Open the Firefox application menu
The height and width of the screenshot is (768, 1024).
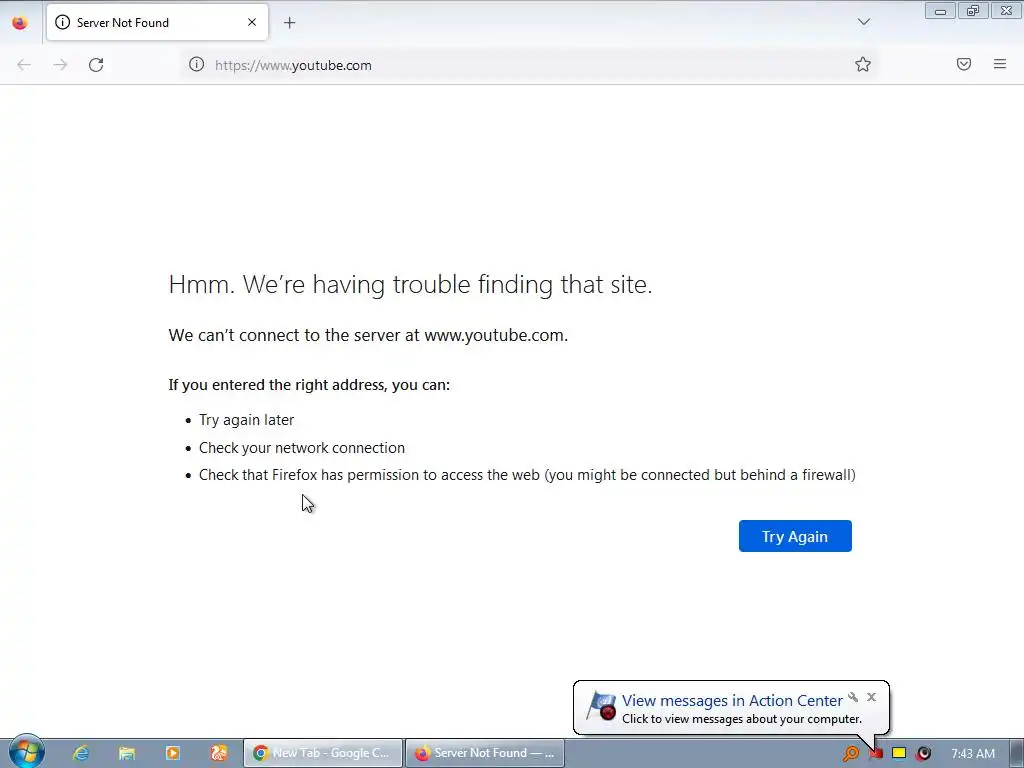click(x=999, y=64)
